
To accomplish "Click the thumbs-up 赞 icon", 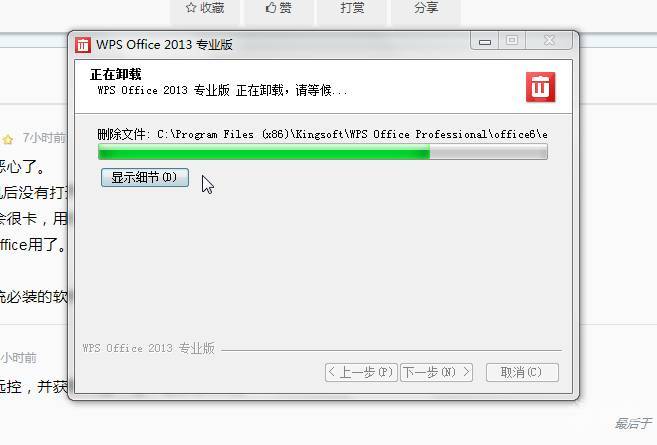I will point(271,8).
